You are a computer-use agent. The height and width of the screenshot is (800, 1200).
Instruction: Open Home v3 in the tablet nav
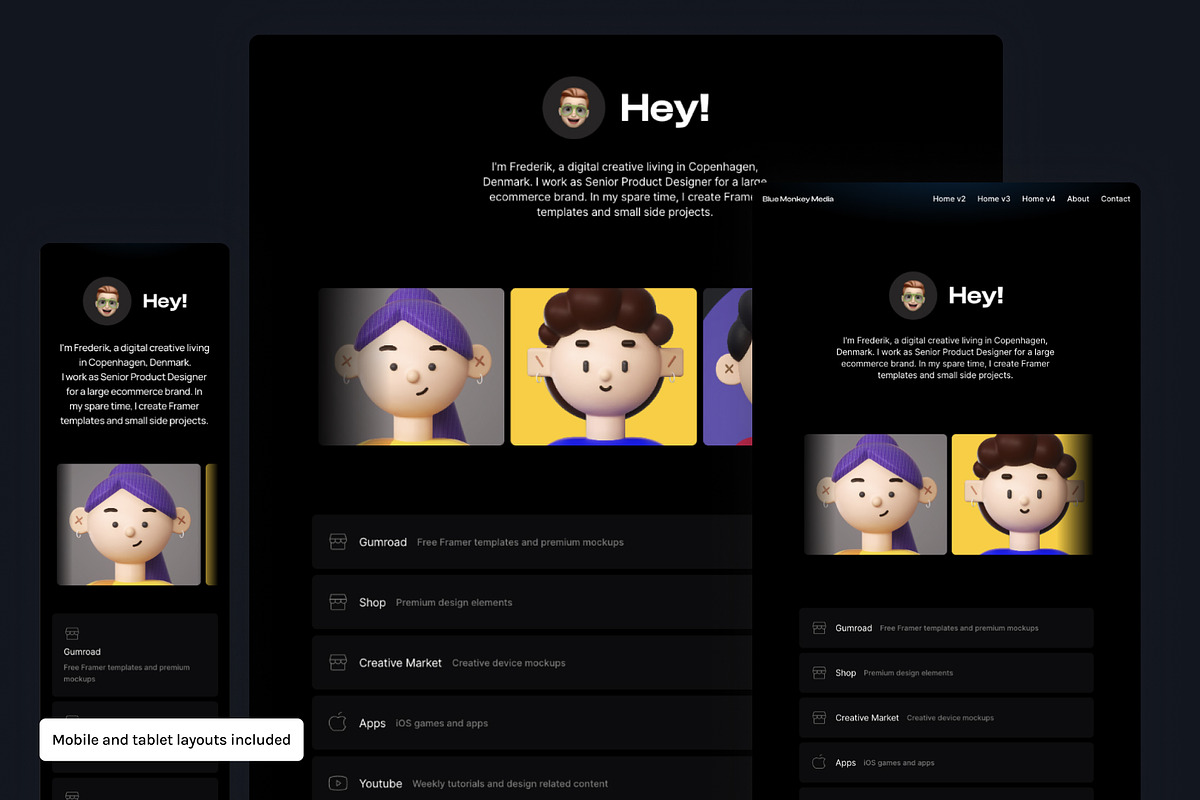(994, 199)
